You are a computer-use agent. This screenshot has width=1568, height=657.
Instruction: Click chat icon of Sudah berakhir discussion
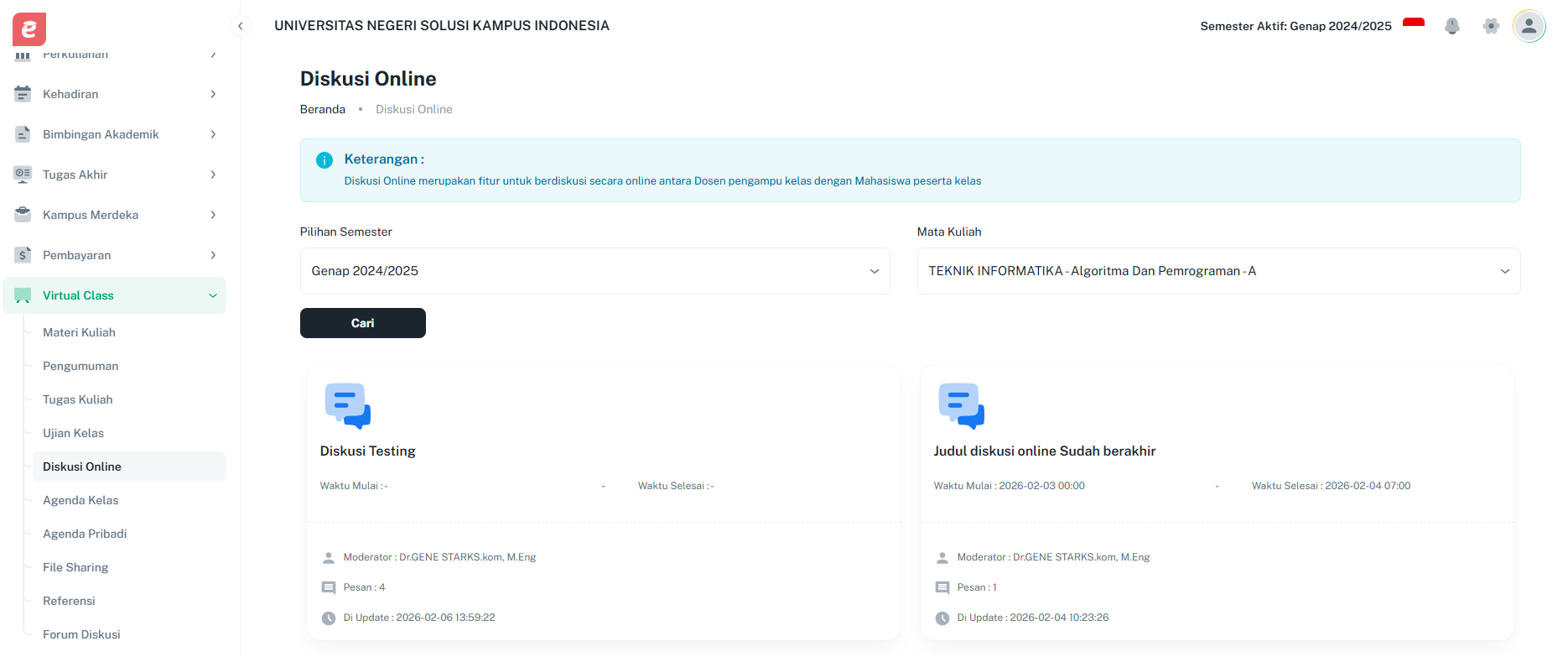tap(962, 406)
